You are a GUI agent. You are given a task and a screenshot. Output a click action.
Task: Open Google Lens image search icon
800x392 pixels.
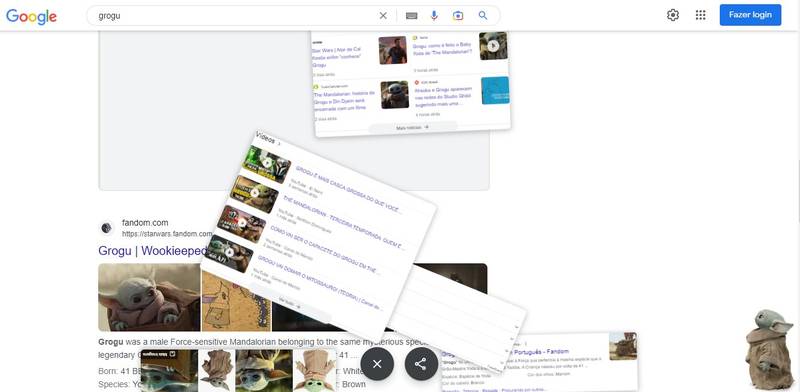tap(458, 16)
